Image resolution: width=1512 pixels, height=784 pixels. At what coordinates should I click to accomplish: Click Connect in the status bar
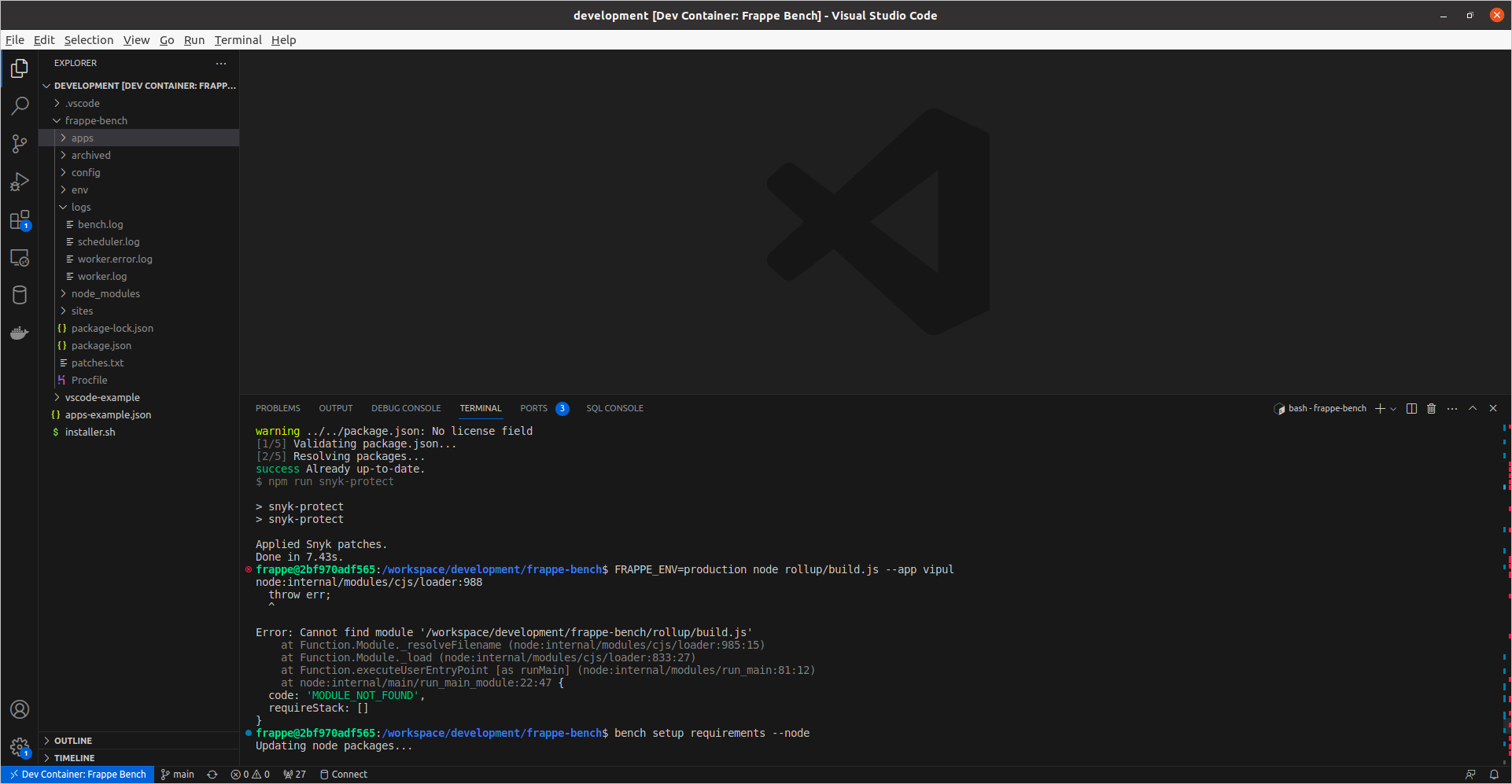(344, 775)
